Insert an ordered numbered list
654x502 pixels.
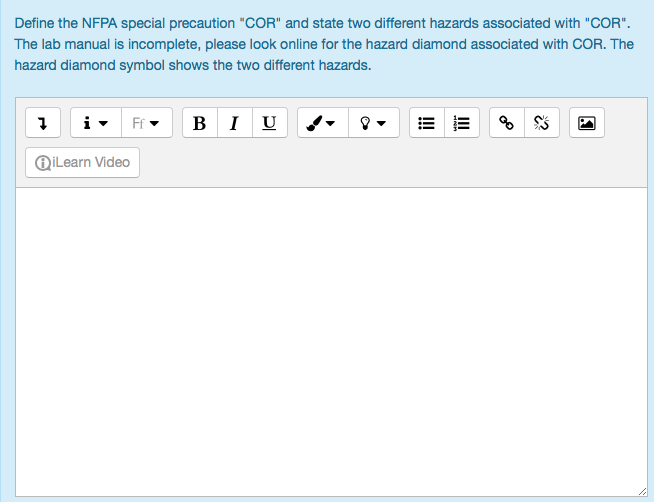point(462,123)
